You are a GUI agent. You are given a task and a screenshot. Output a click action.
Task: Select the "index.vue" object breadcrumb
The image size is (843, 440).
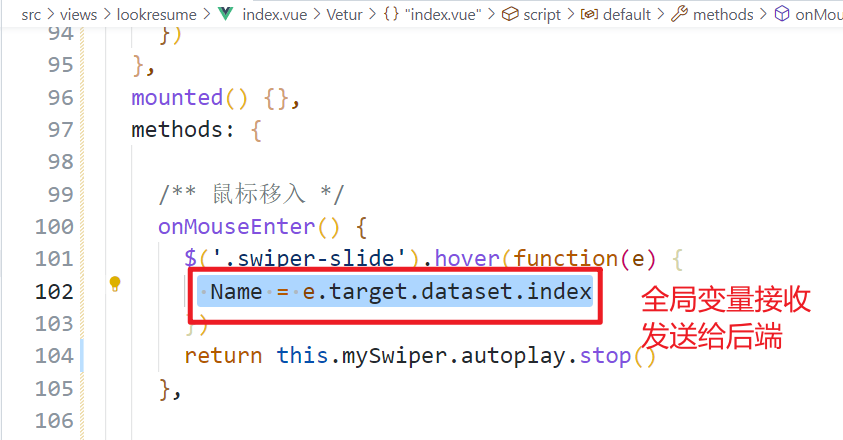pos(442,15)
